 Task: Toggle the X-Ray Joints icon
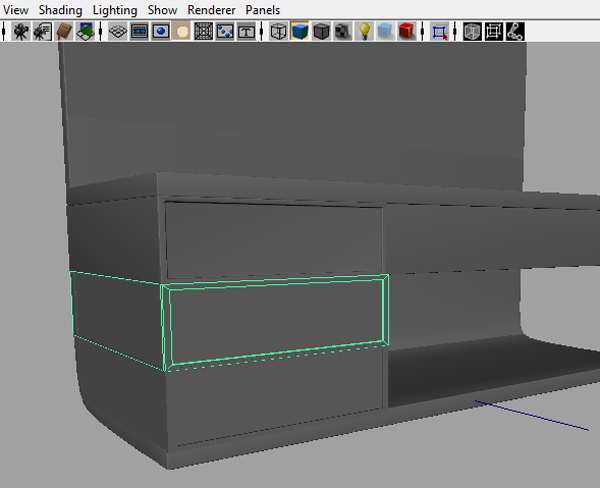(515, 31)
